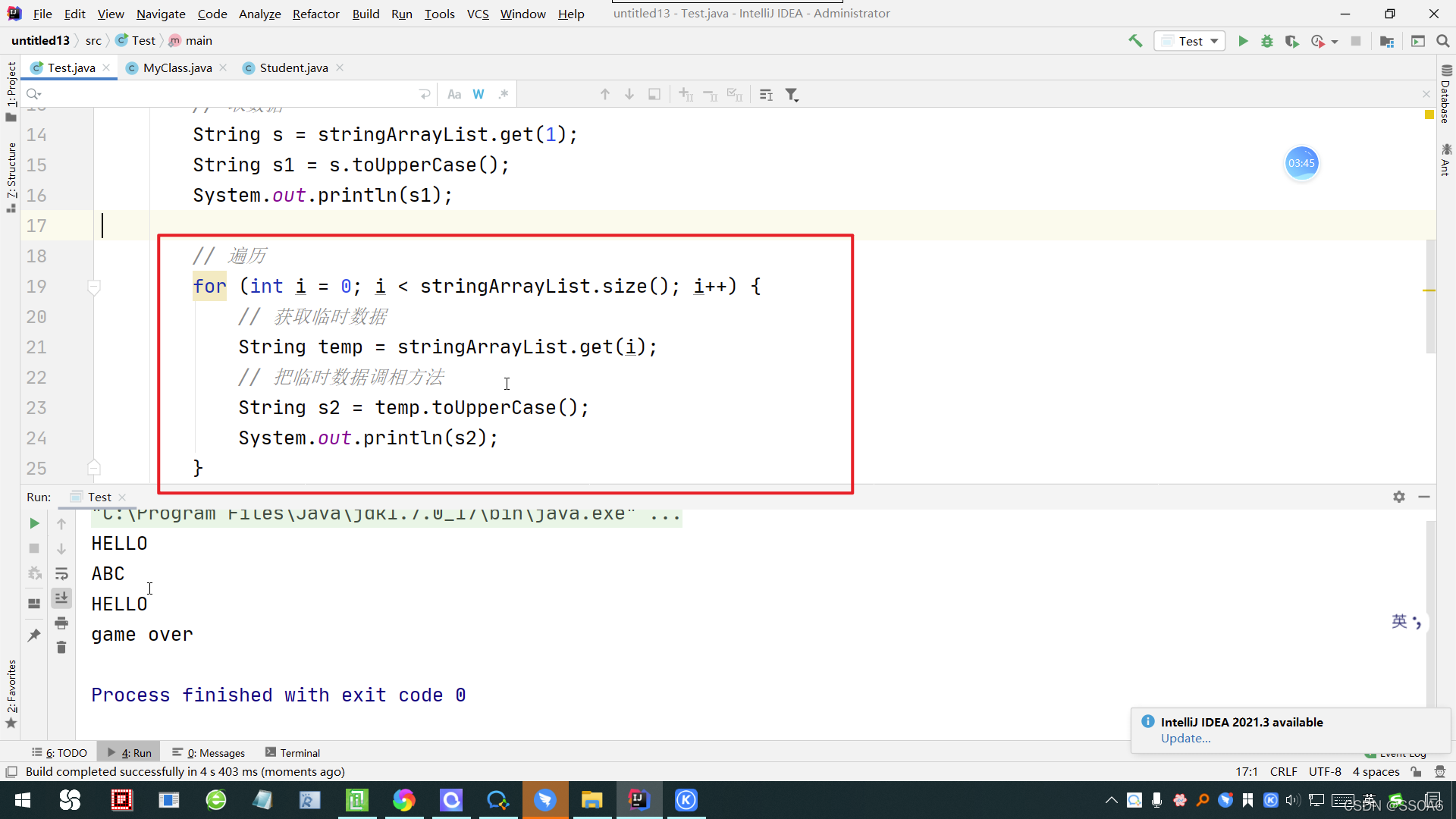Click the src breadcrumb
The height and width of the screenshot is (819, 1456).
(x=93, y=41)
